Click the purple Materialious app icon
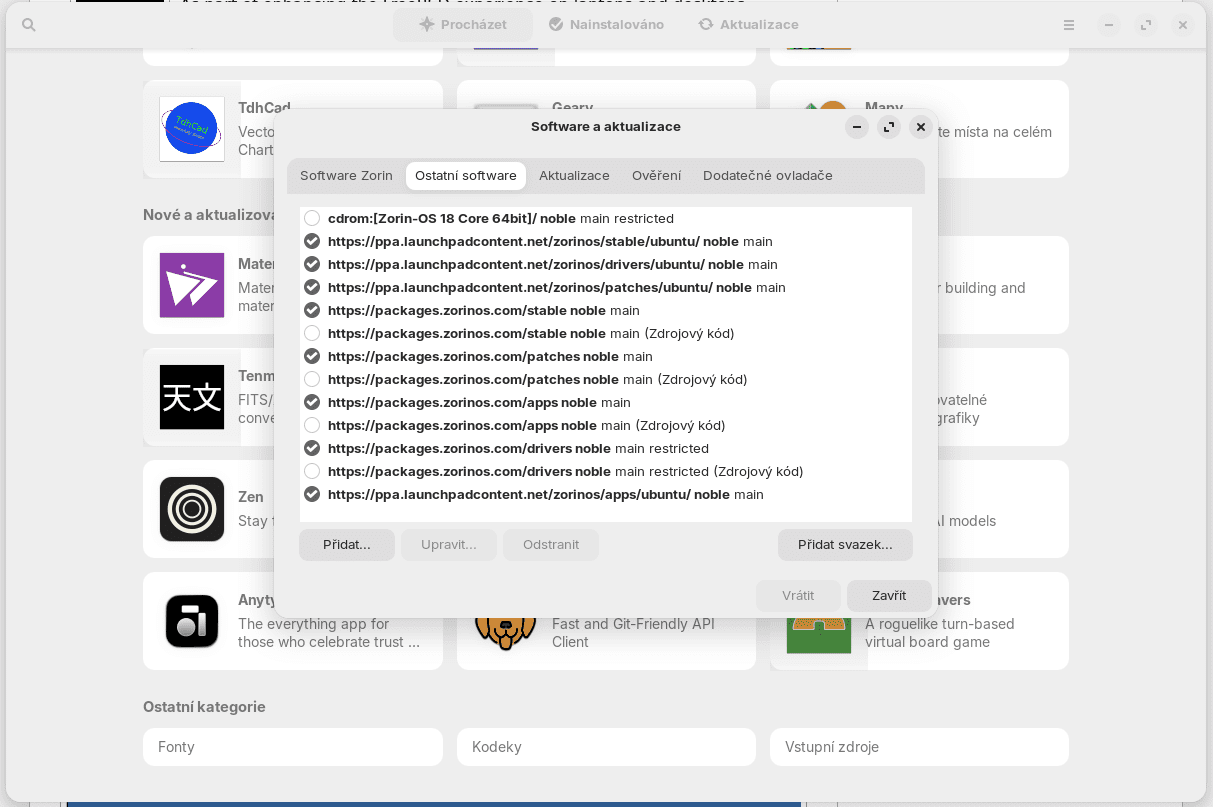The image size is (1213, 807). tap(192, 285)
